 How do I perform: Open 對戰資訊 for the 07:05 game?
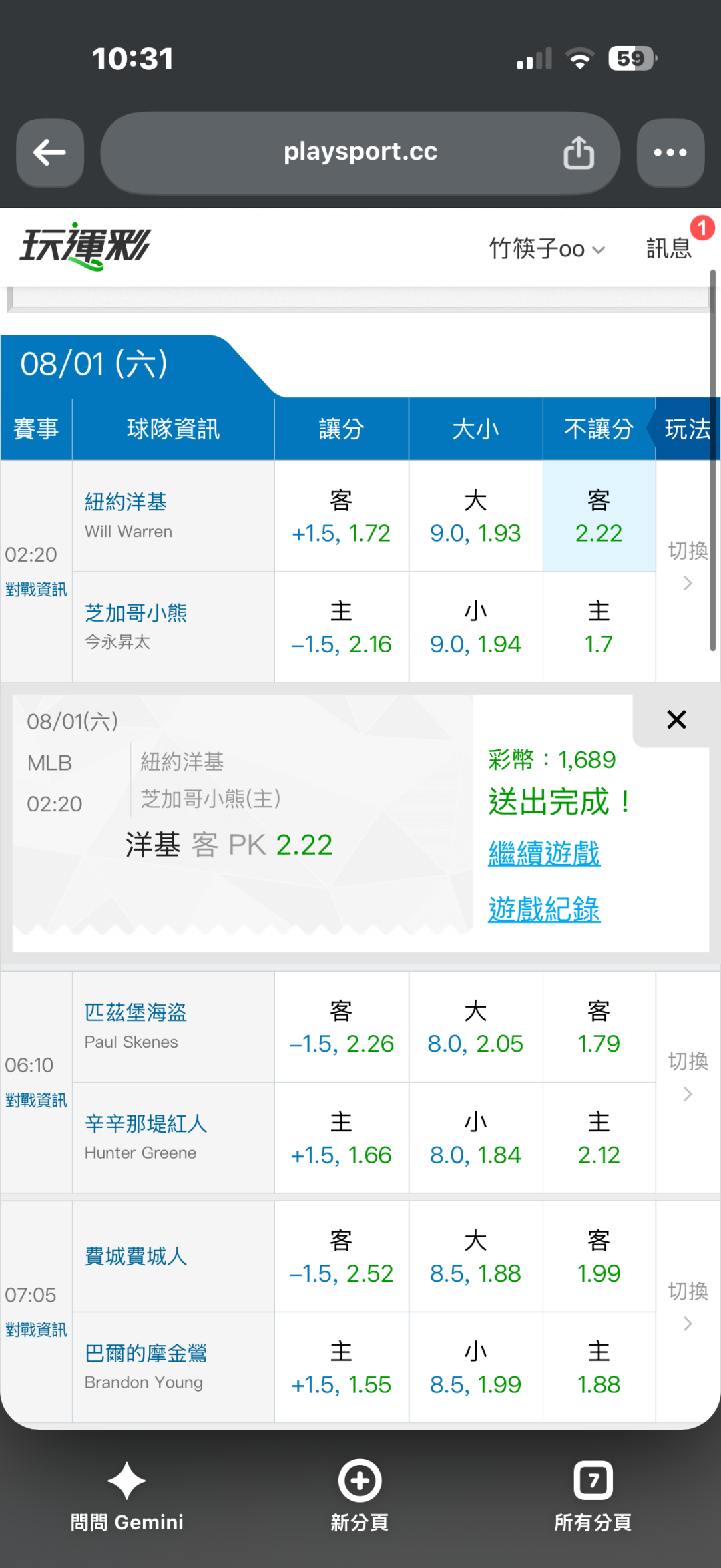pos(36,1330)
